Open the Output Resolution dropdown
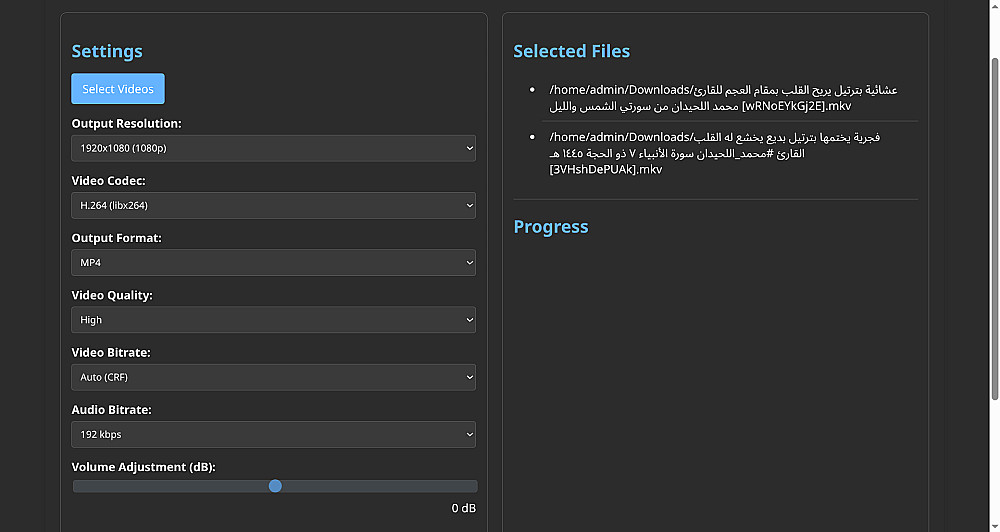This screenshot has width=1000, height=532. tap(273, 148)
